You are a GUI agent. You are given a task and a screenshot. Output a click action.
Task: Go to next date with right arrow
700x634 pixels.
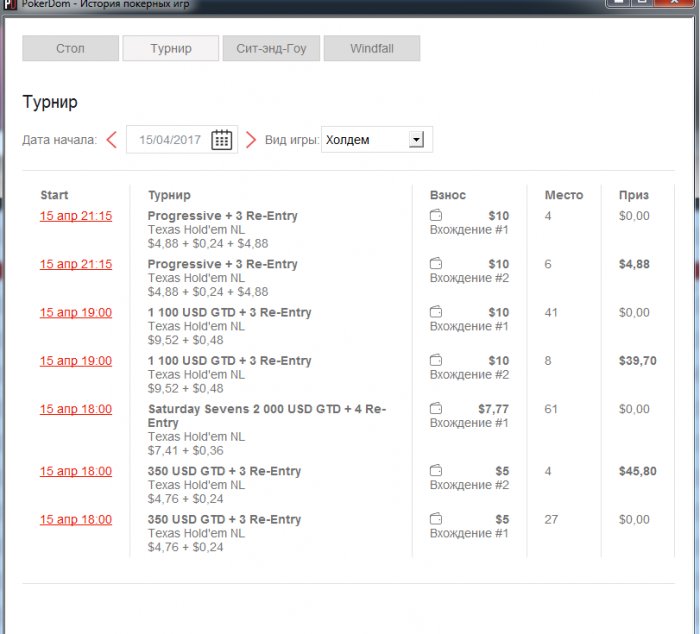(x=251, y=140)
